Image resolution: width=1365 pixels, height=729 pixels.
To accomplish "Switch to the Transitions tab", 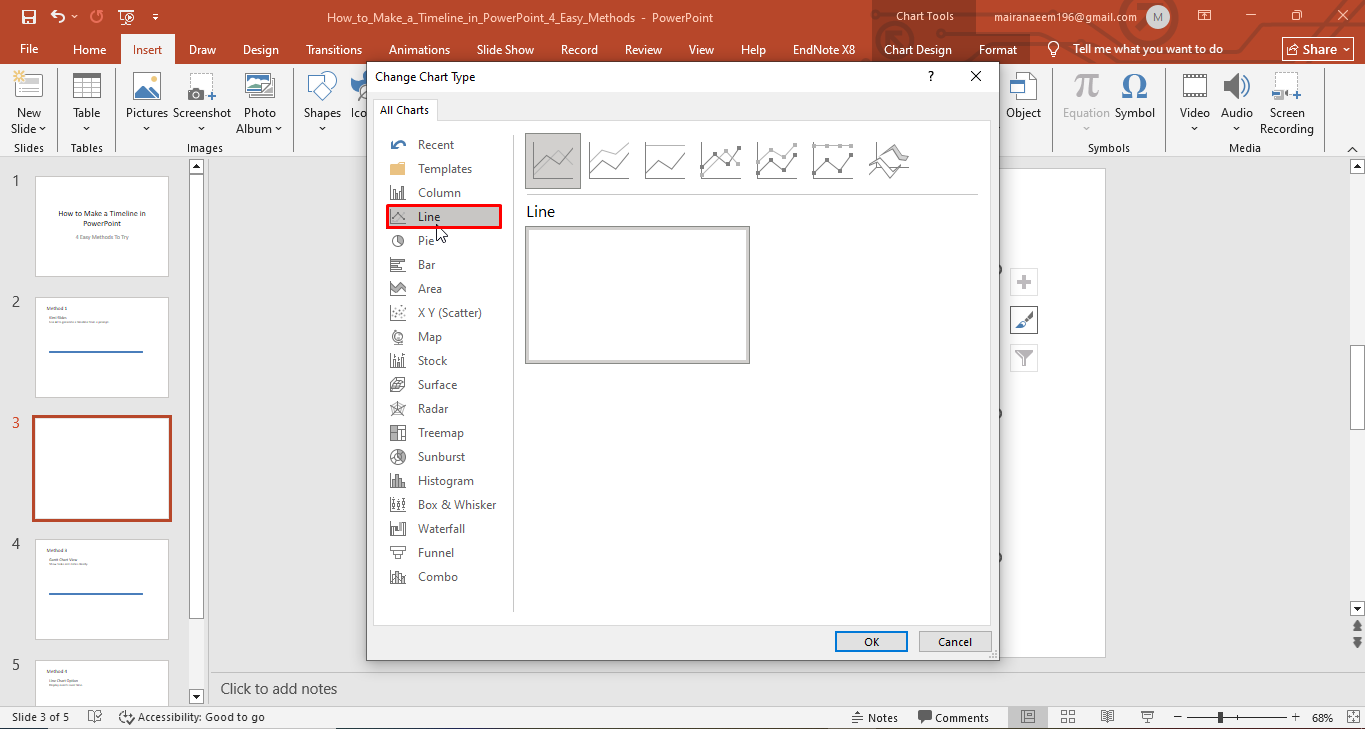I will 334,49.
